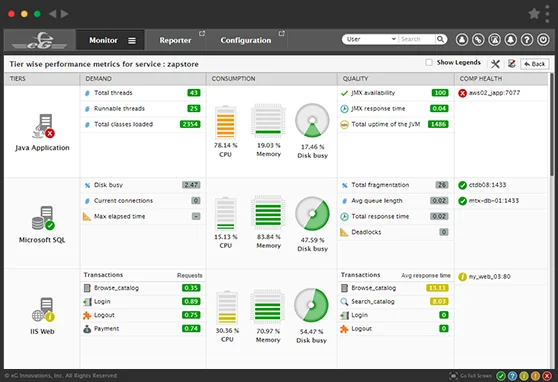Click into the Search input field
The image size is (558, 382).
coord(417,39)
